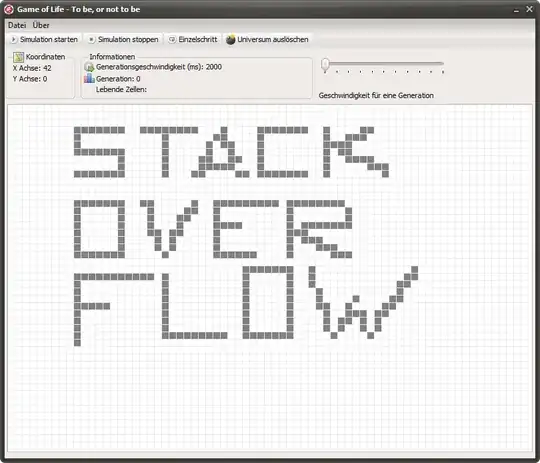540x463 pixels.
Task: Click the Informationen group label
Action: (x=112, y=56)
